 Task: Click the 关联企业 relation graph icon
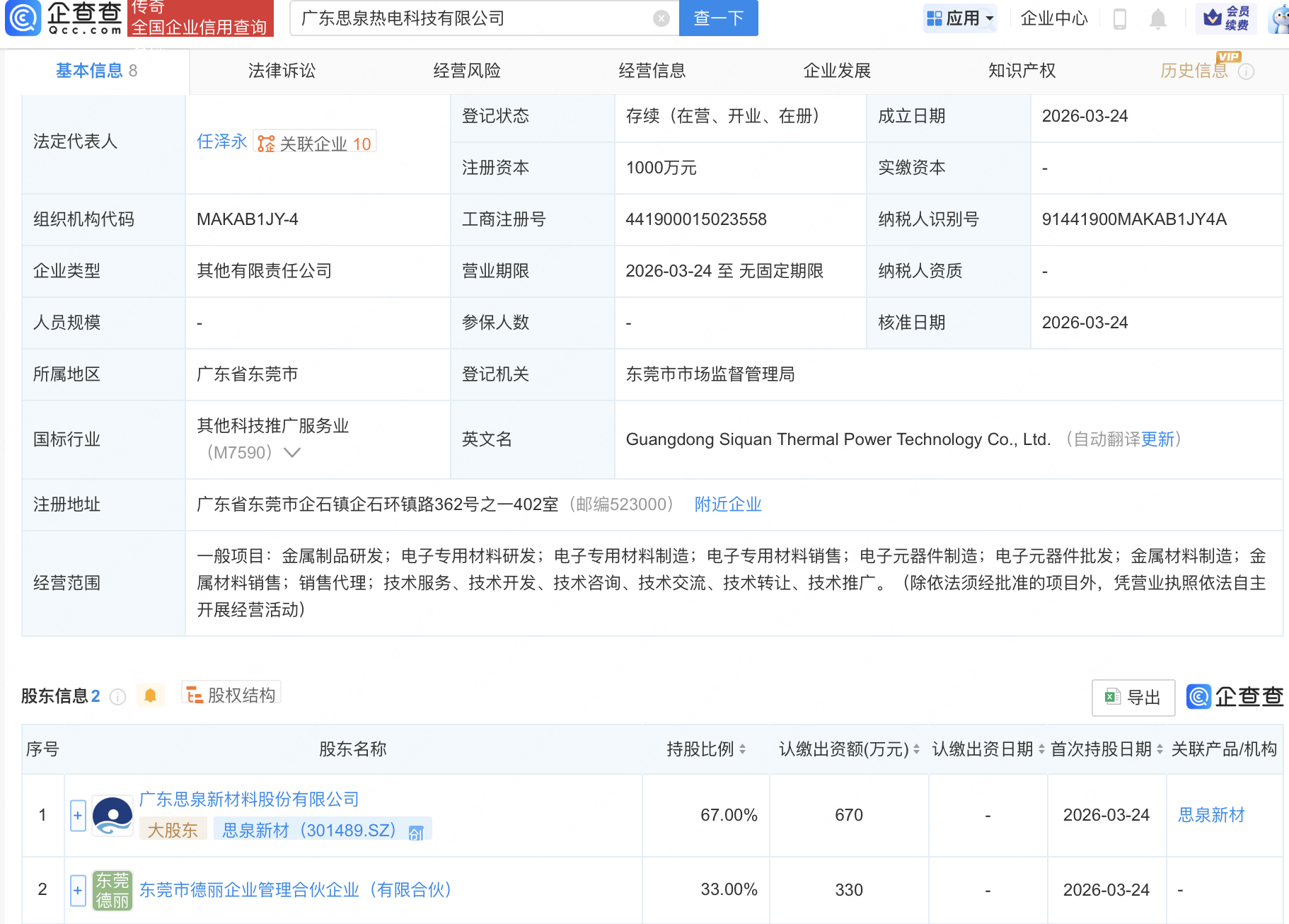coord(265,142)
